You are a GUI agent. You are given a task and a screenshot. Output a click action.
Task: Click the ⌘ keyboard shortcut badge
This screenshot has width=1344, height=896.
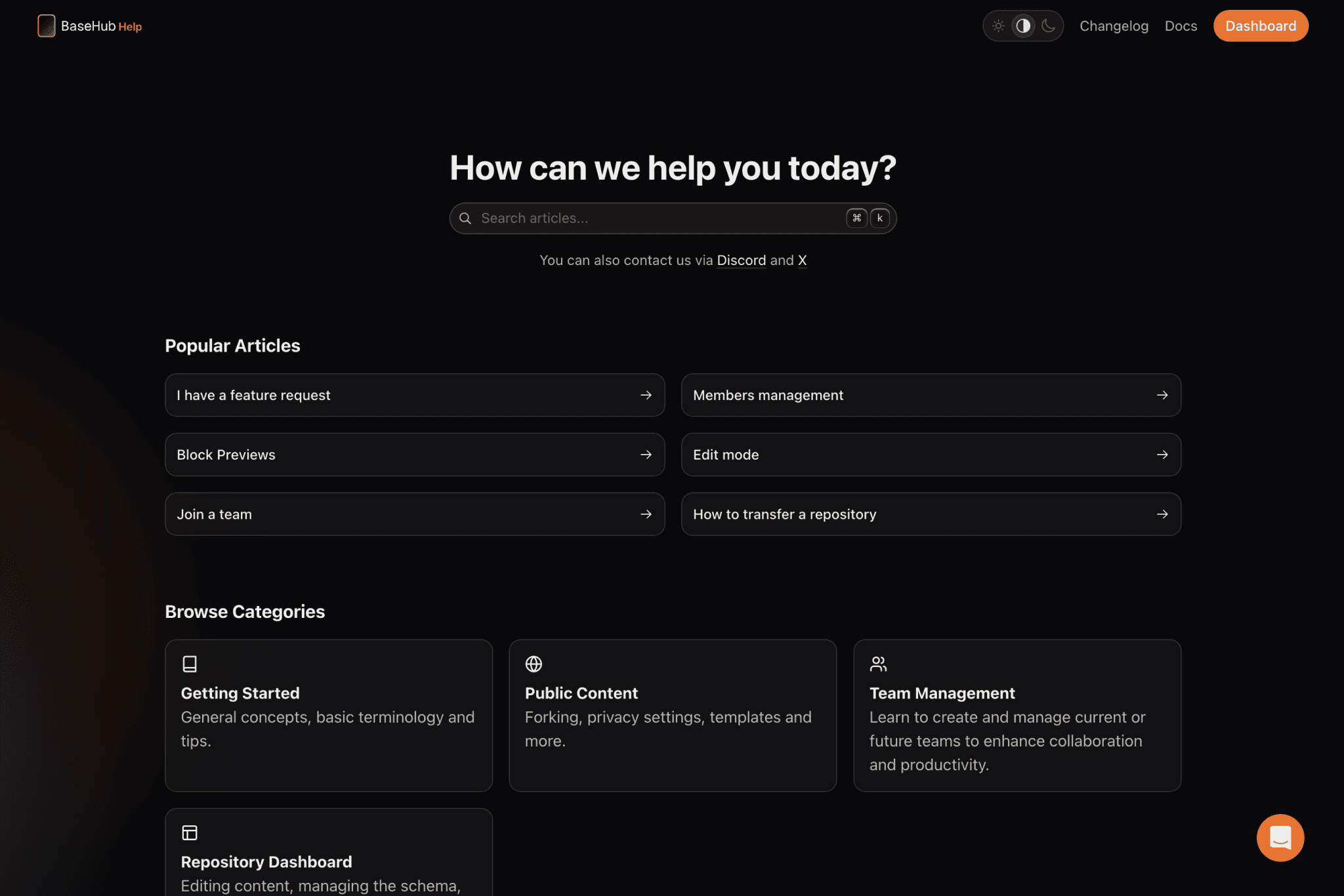[x=856, y=218]
